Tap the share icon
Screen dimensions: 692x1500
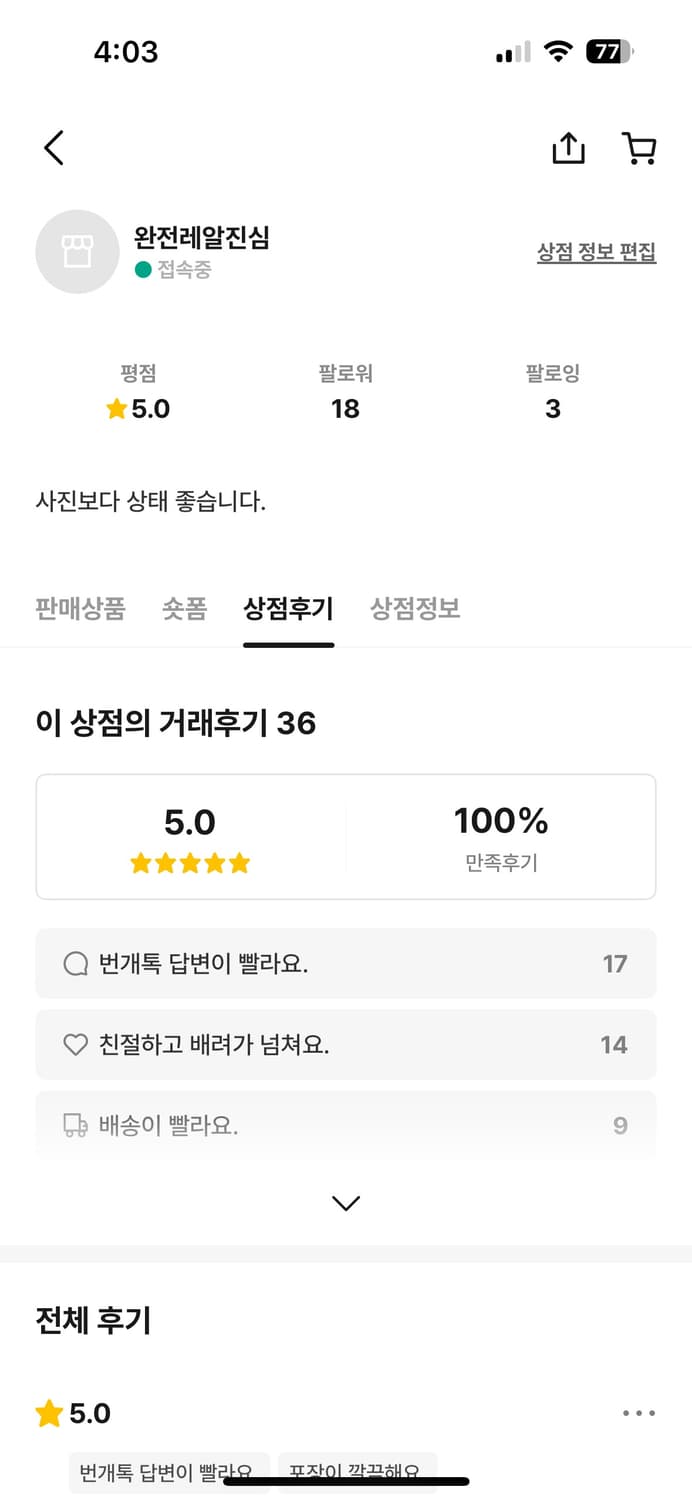click(x=568, y=148)
